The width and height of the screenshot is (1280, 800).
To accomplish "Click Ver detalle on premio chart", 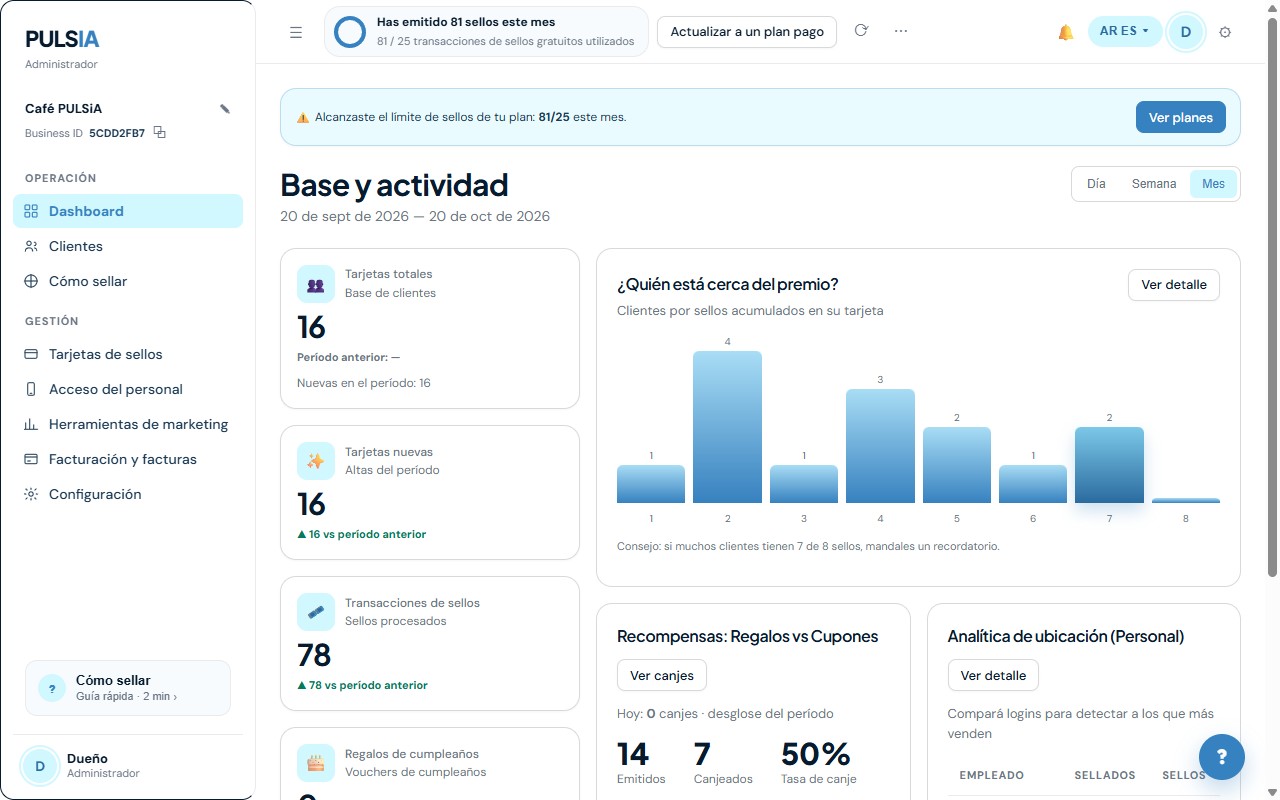I will tap(1174, 285).
